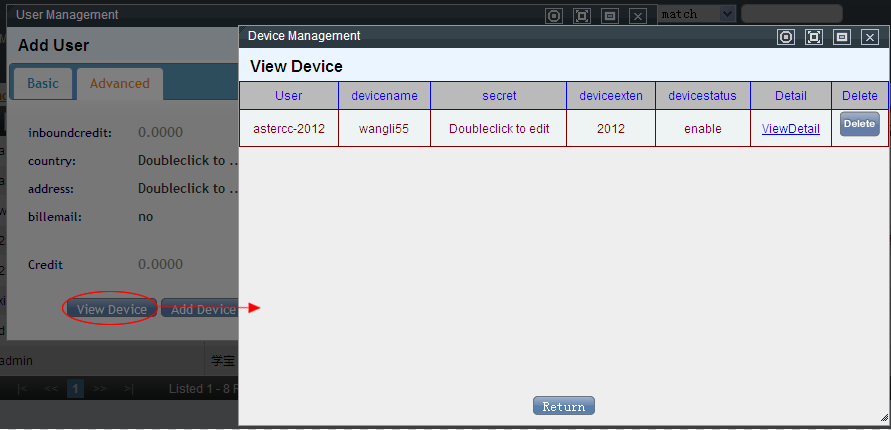The width and height of the screenshot is (891, 430).
Task: Delete the astercc-2012 device row
Action: point(859,124)
